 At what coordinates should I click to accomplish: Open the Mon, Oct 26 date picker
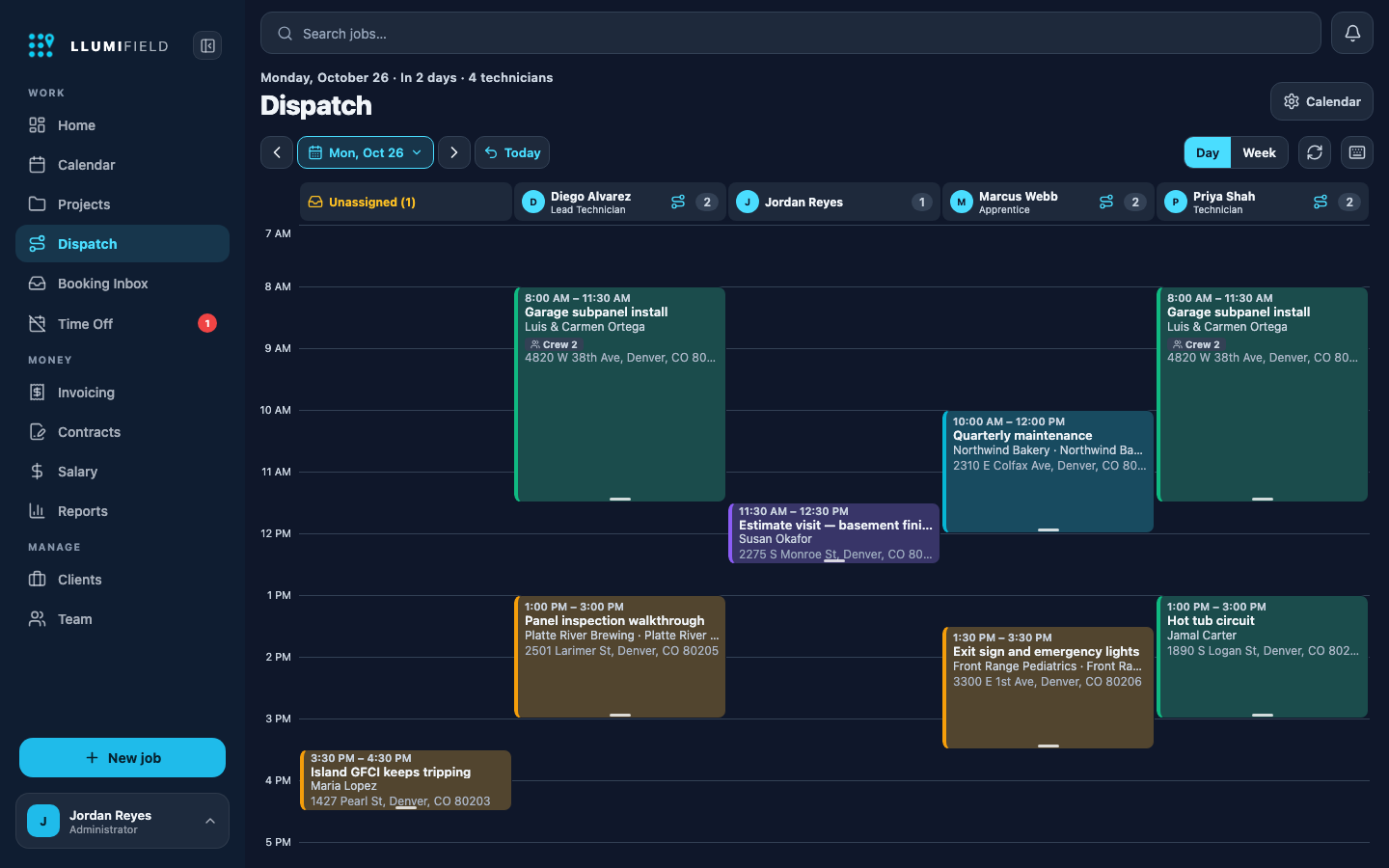point(366,152)
